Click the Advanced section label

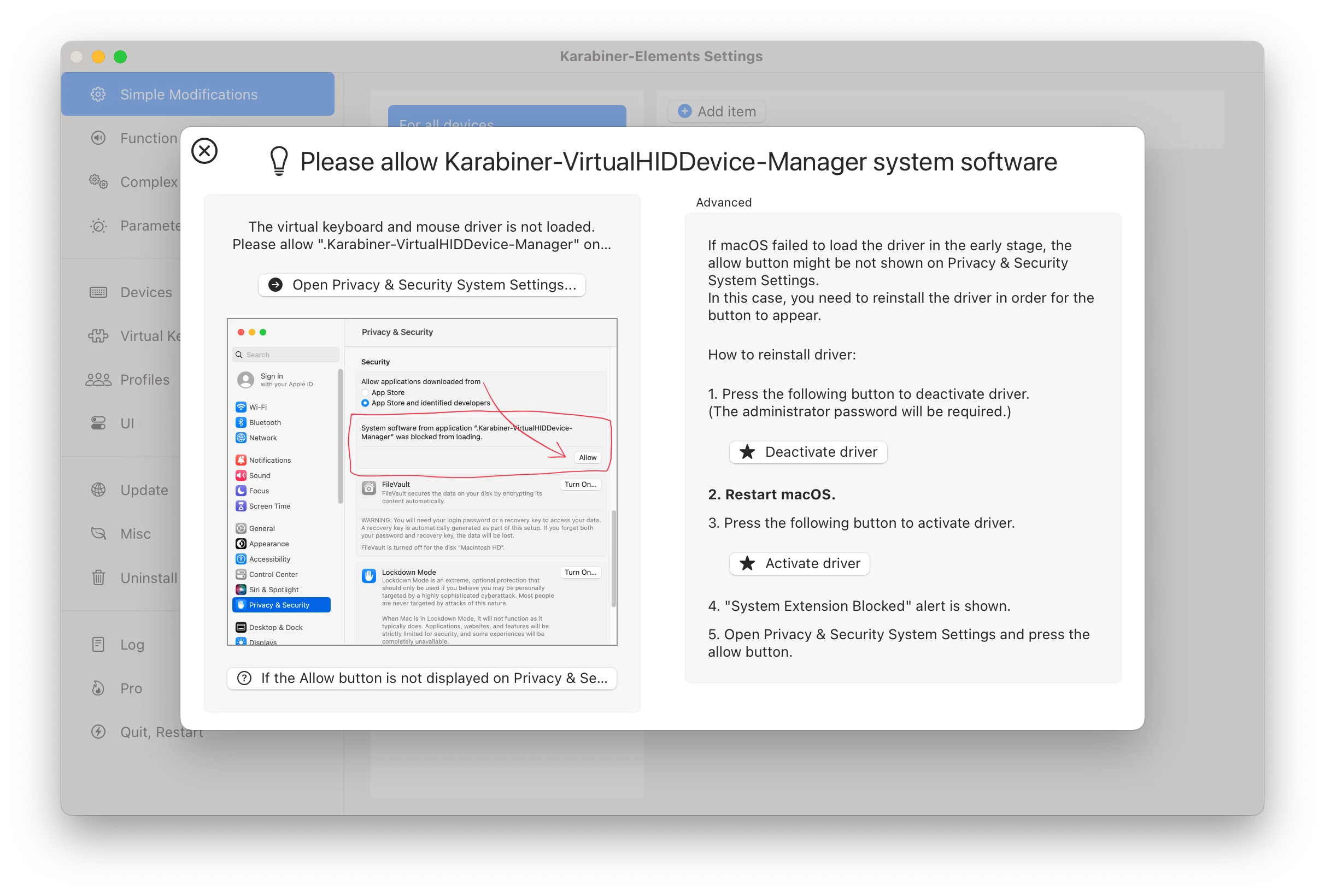point(724,202)
